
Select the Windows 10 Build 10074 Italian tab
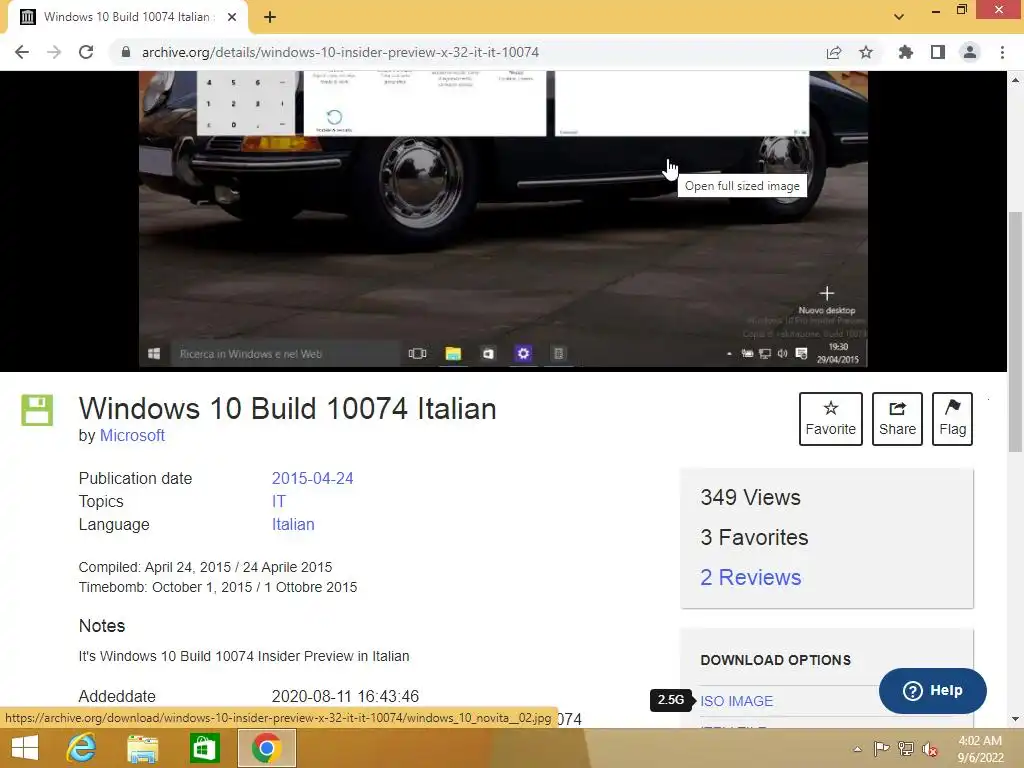tap(127, 17)
